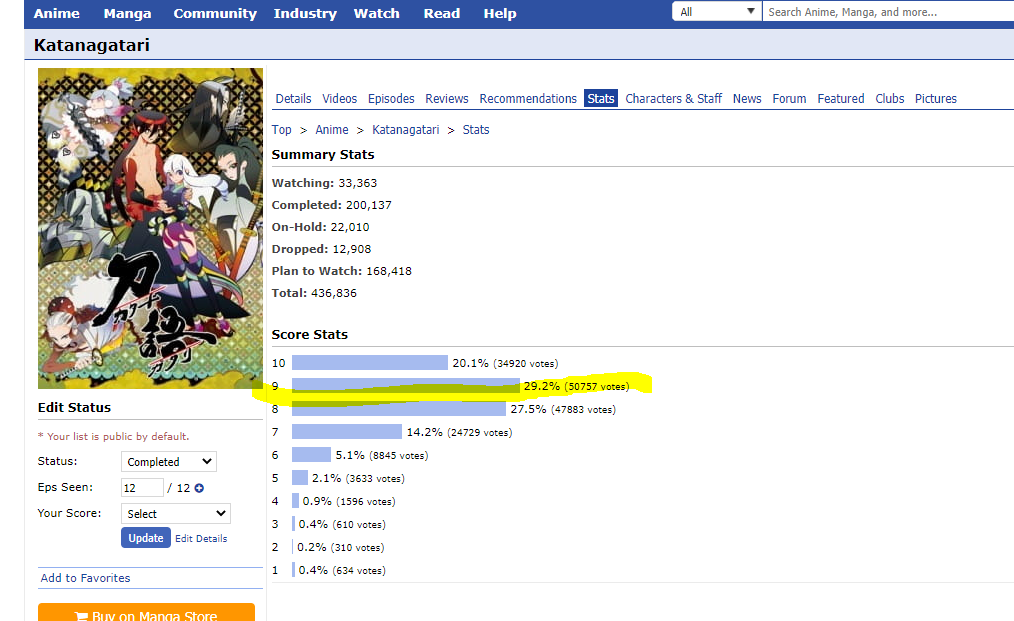This screenshot has height=621, width=1014.
Task: Switch to the Pictures tab
Action: pos(936,98)
